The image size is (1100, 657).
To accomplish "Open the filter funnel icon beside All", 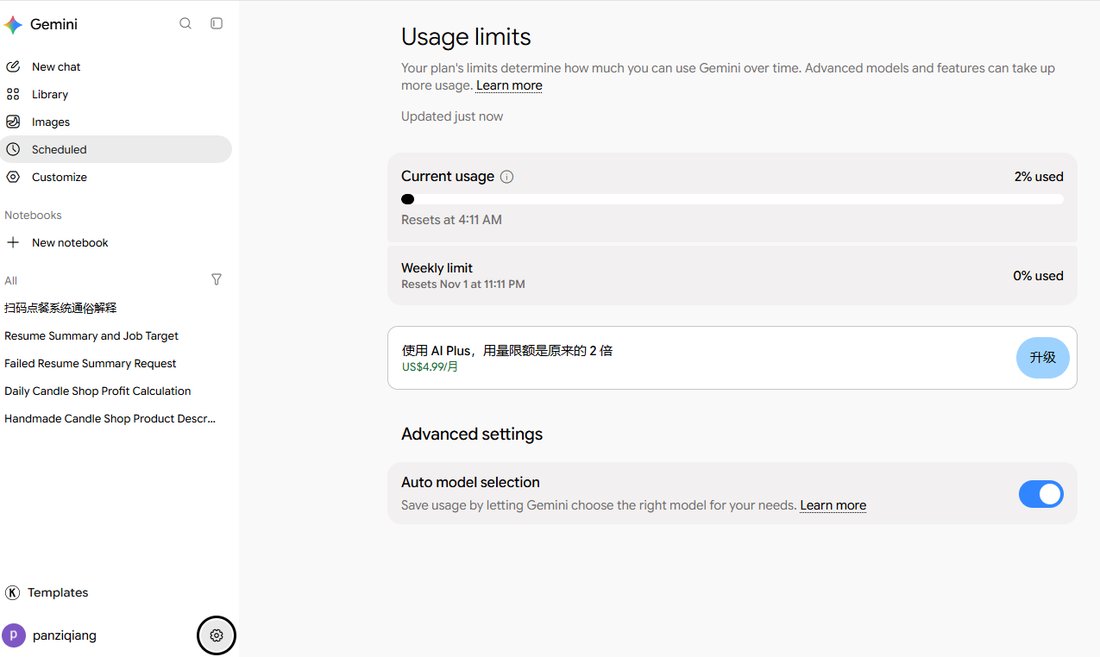I will coord(216,279).
